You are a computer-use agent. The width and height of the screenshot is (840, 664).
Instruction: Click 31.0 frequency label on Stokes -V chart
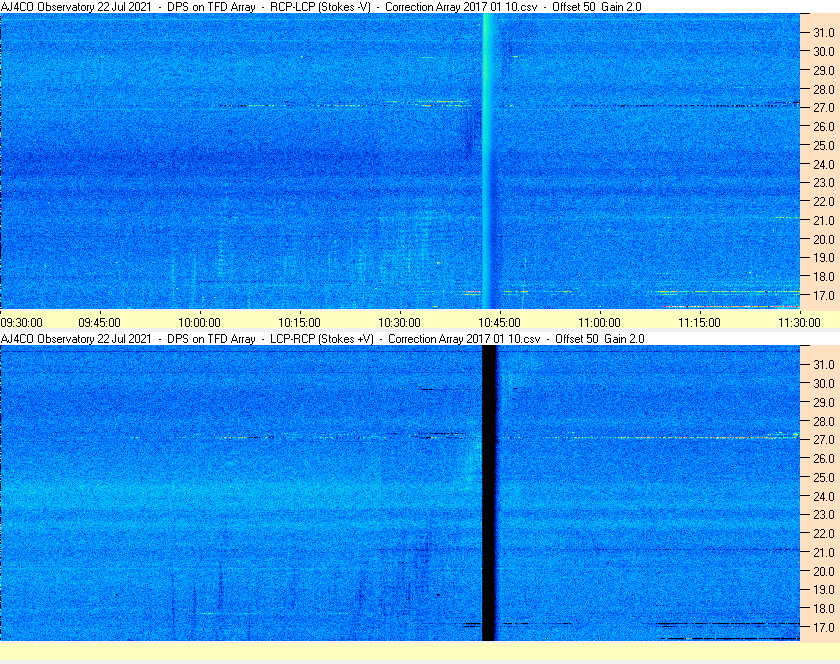[x=824, y=33]
